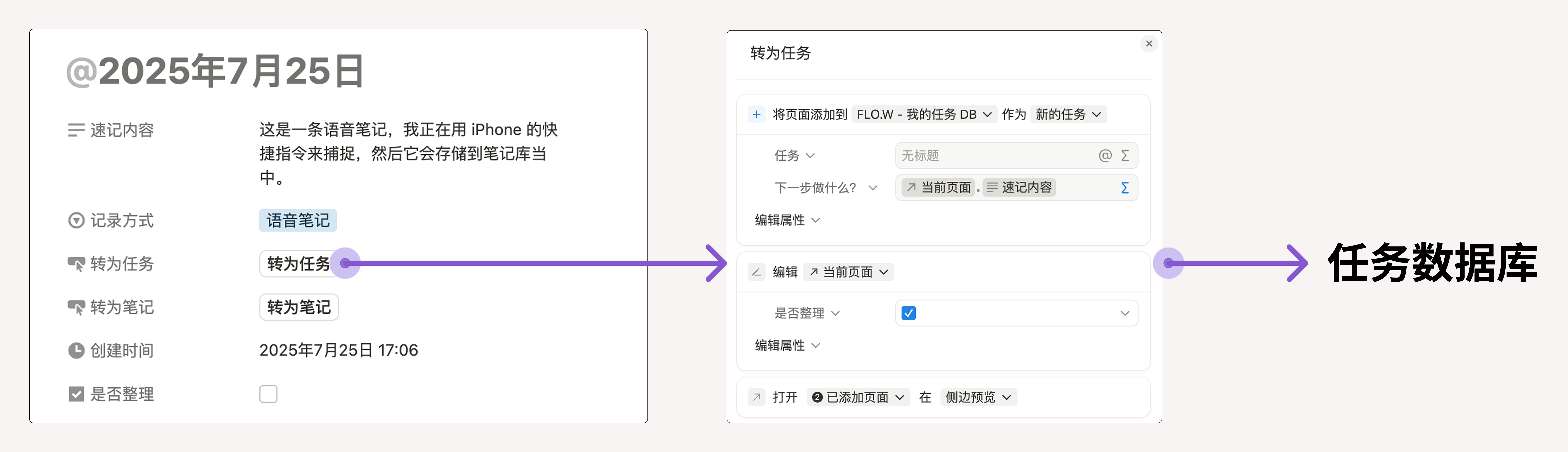The height and width of the screenshot is (452, 1568).
Task: Open the 是否整理 property dropdown in dialog
Action: (807, 313)
